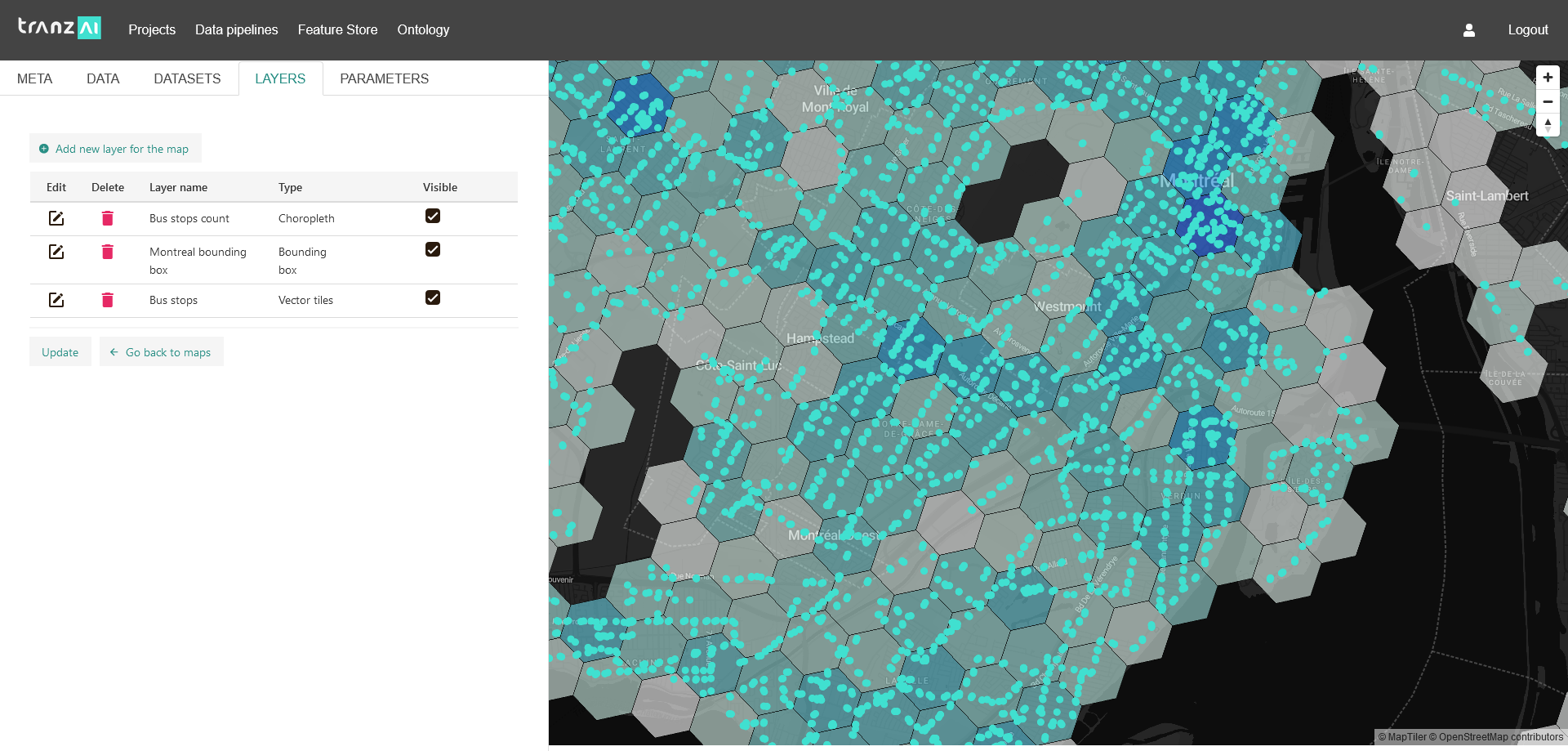Open the Projects menu
The width and height of the screenshot is (1568, 751).
tap(152, 29)
